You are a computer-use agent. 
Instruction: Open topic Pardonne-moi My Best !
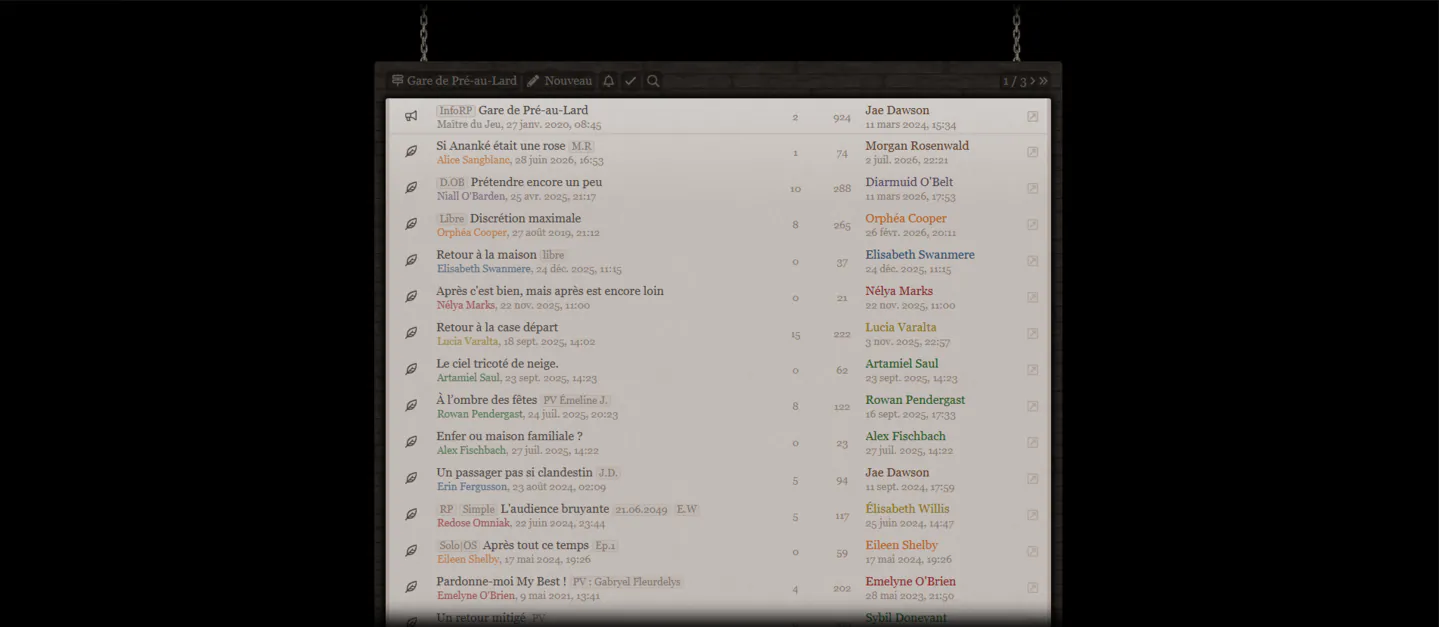click(501, 581)
